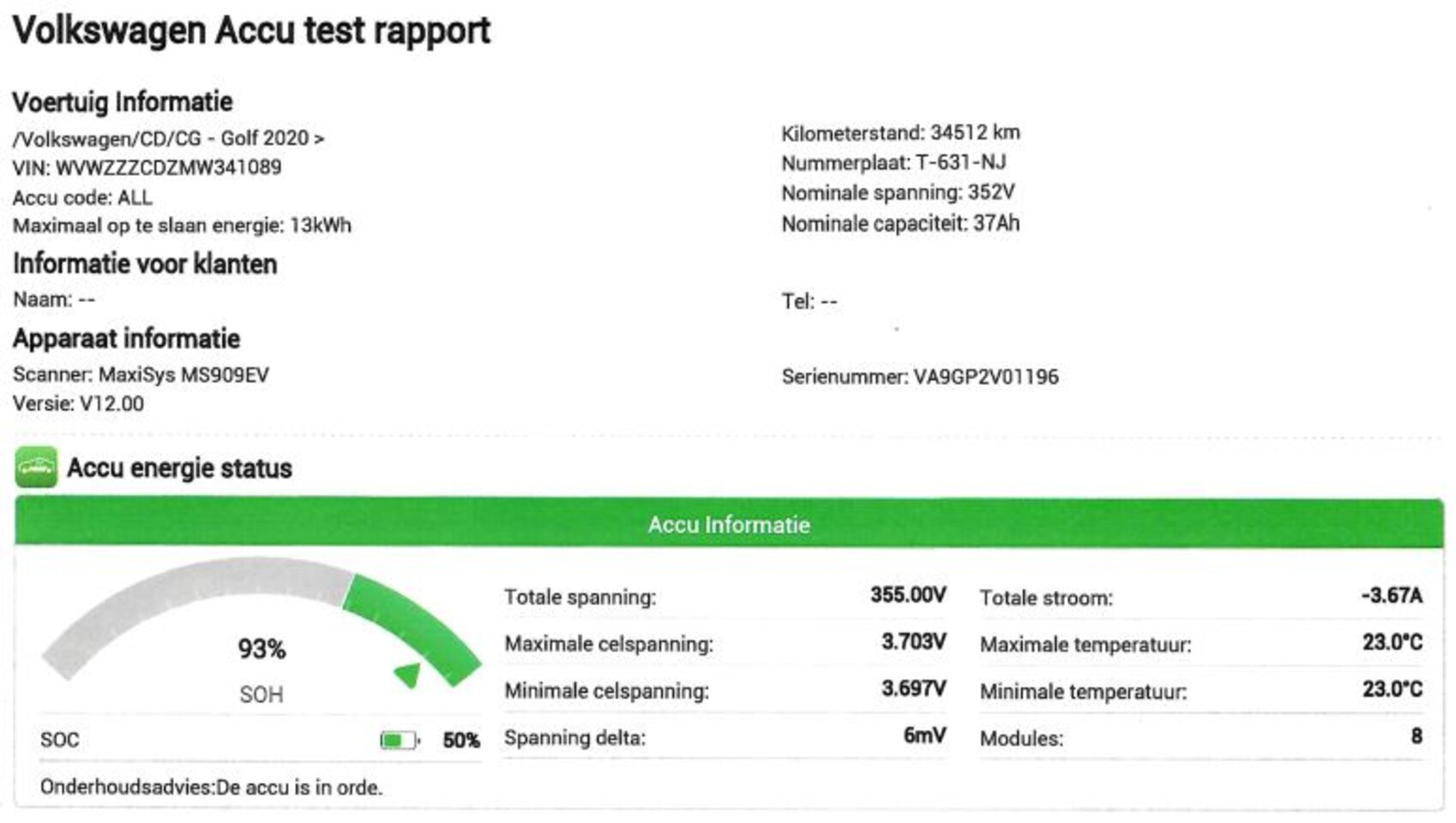
Task: Select the Modules value 8
Action: click(1417, 736)
